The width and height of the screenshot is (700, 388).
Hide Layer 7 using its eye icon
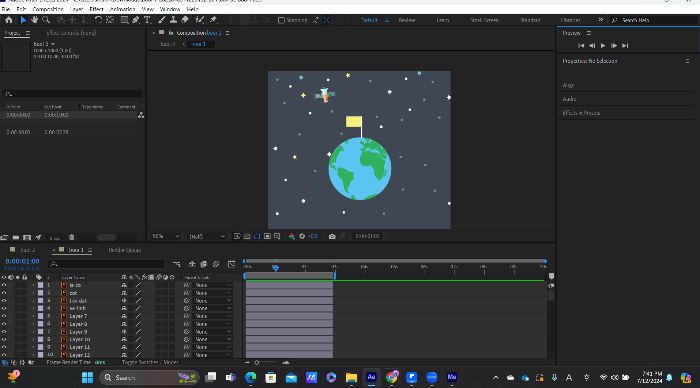[x=4, y=316]
